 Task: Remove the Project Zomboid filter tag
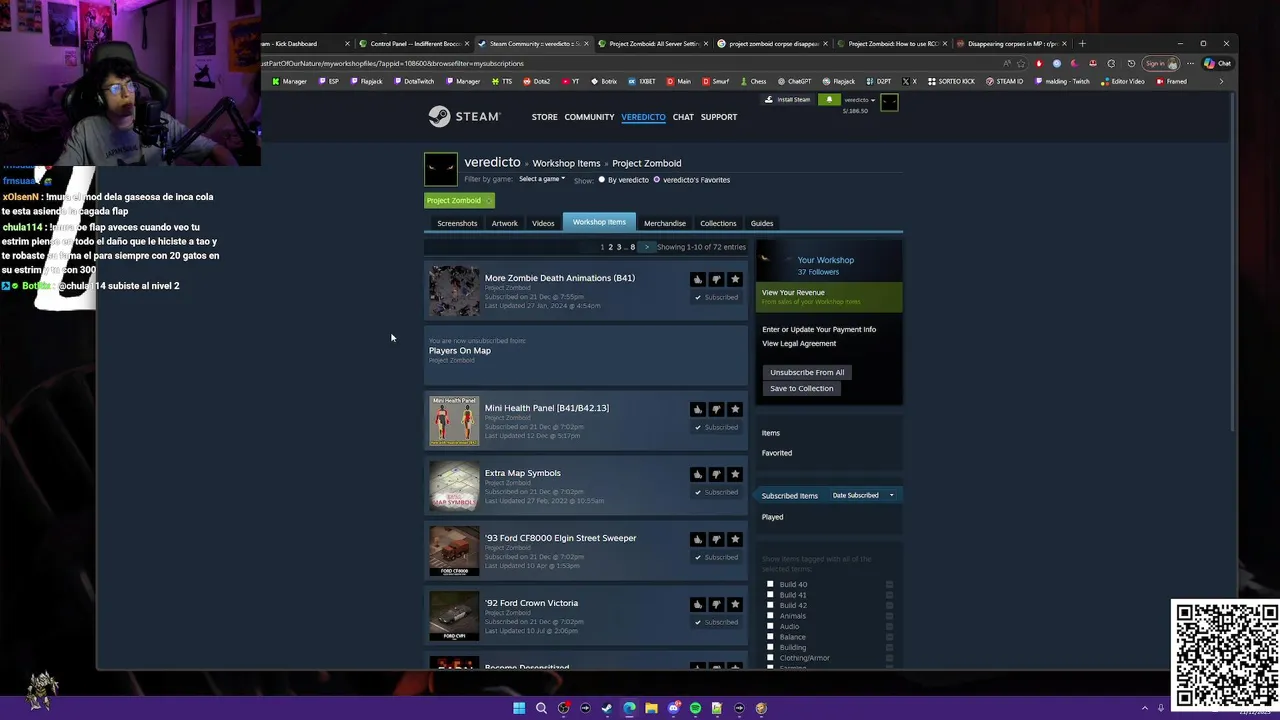pyautogui.click(x=488, y=200)
